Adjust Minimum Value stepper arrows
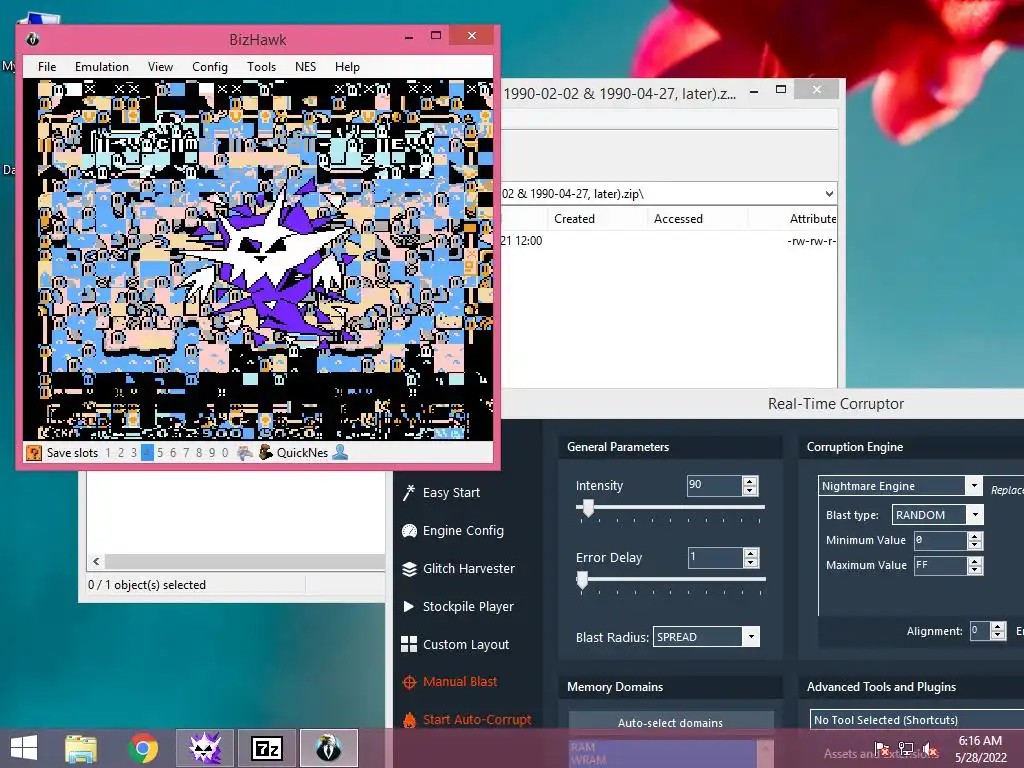 coord(975,540)
